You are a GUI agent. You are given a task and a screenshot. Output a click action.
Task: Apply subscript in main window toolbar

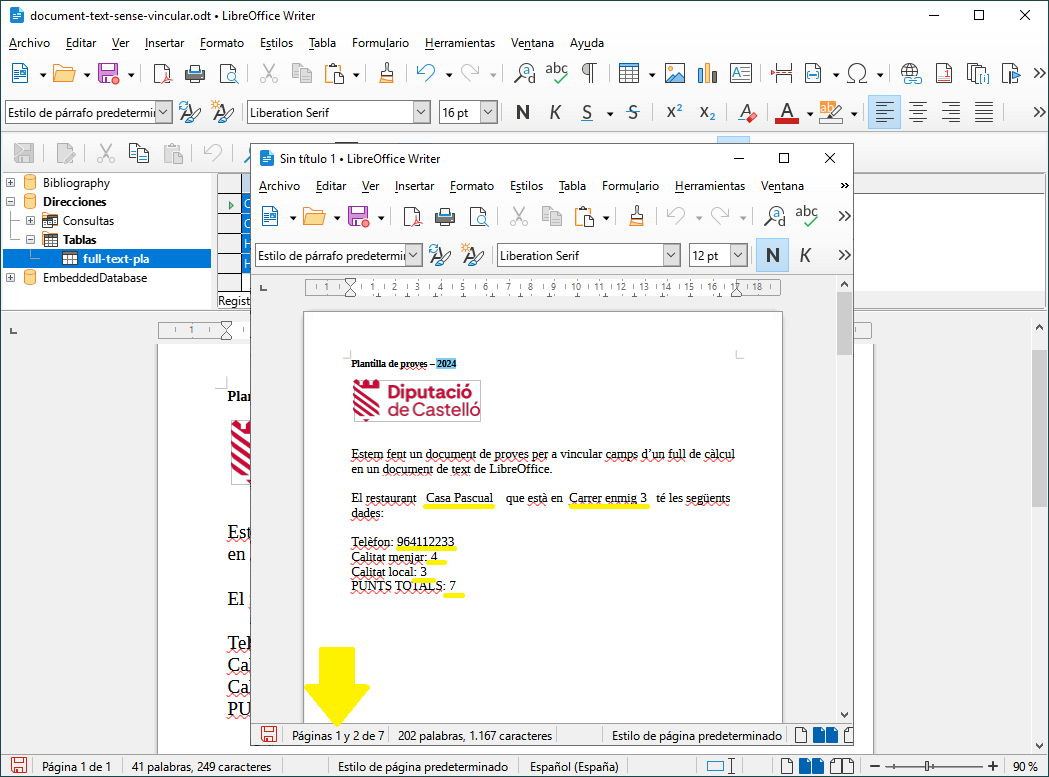coord(707,112)
